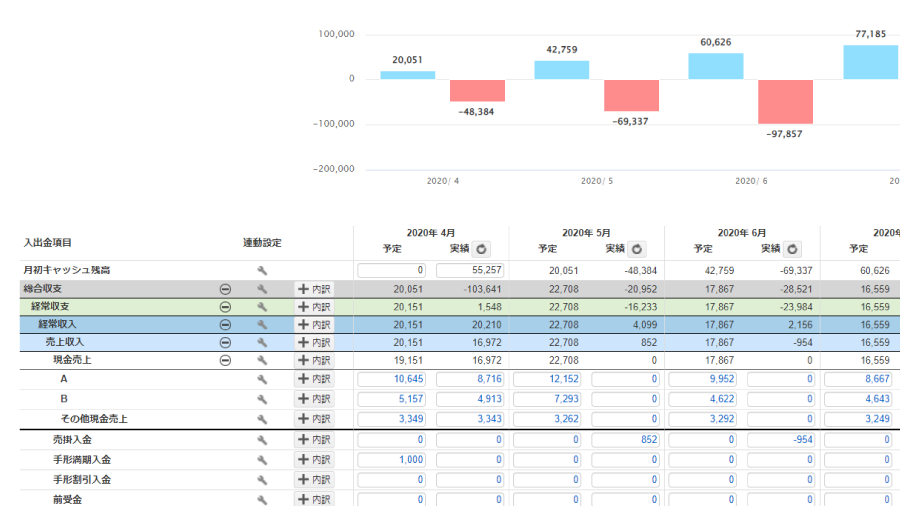
Task: Open wrench settings for その他現金売上
Action: 262,419
